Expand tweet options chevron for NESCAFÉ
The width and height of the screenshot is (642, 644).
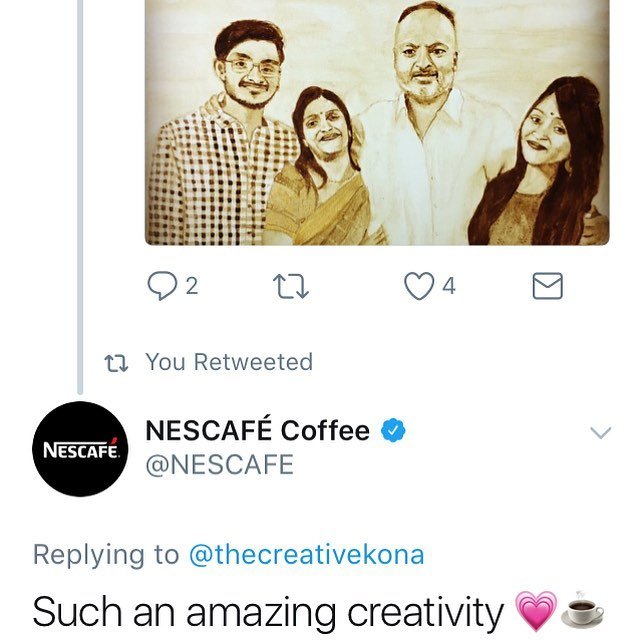(x=600, y=432)
